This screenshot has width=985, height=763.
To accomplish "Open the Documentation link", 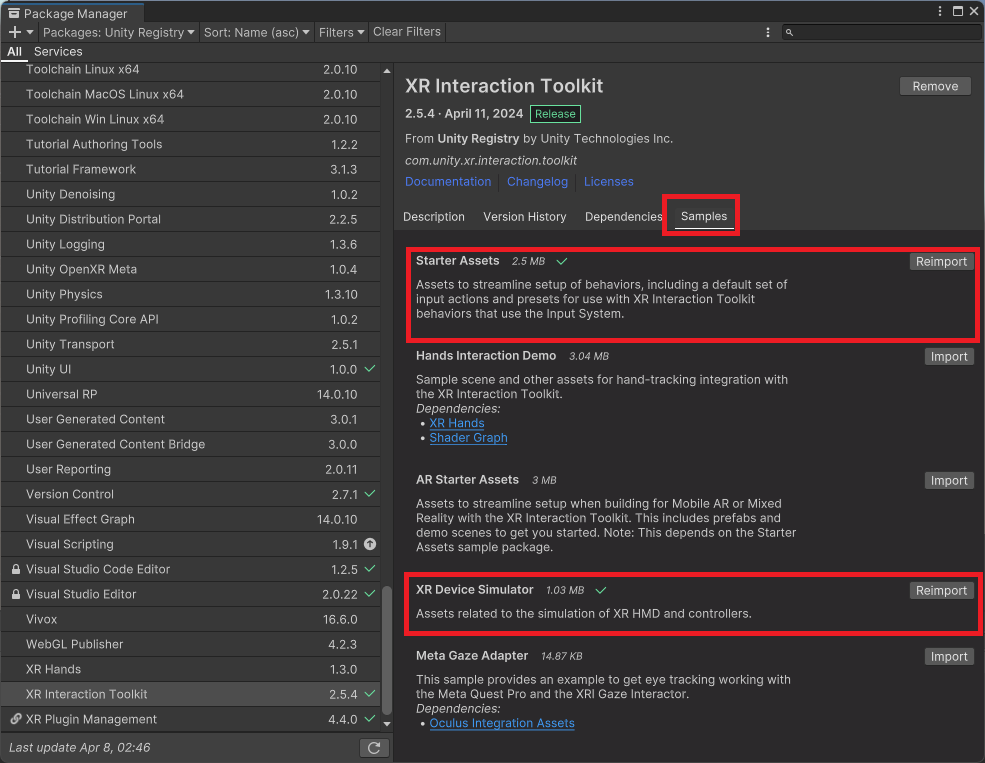I will 448,181.
